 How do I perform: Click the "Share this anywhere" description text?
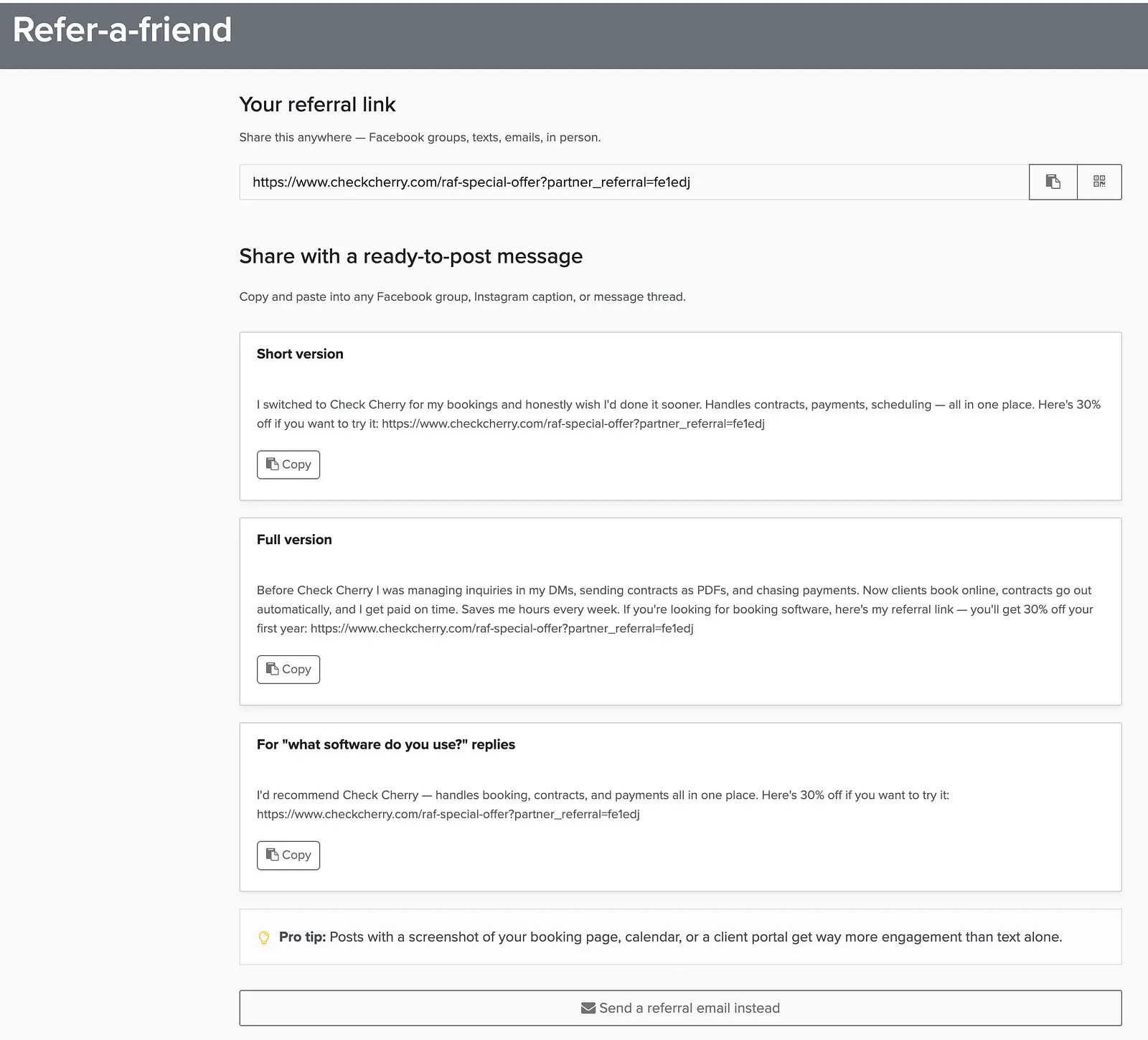point(420,137)
